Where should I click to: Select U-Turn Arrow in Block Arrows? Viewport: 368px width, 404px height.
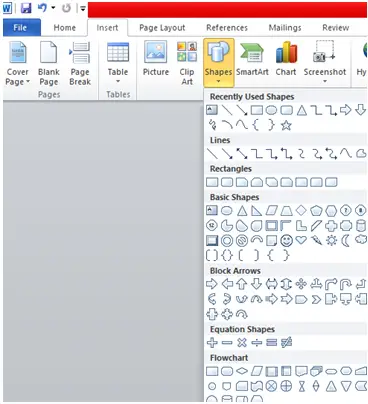(346, 284)
